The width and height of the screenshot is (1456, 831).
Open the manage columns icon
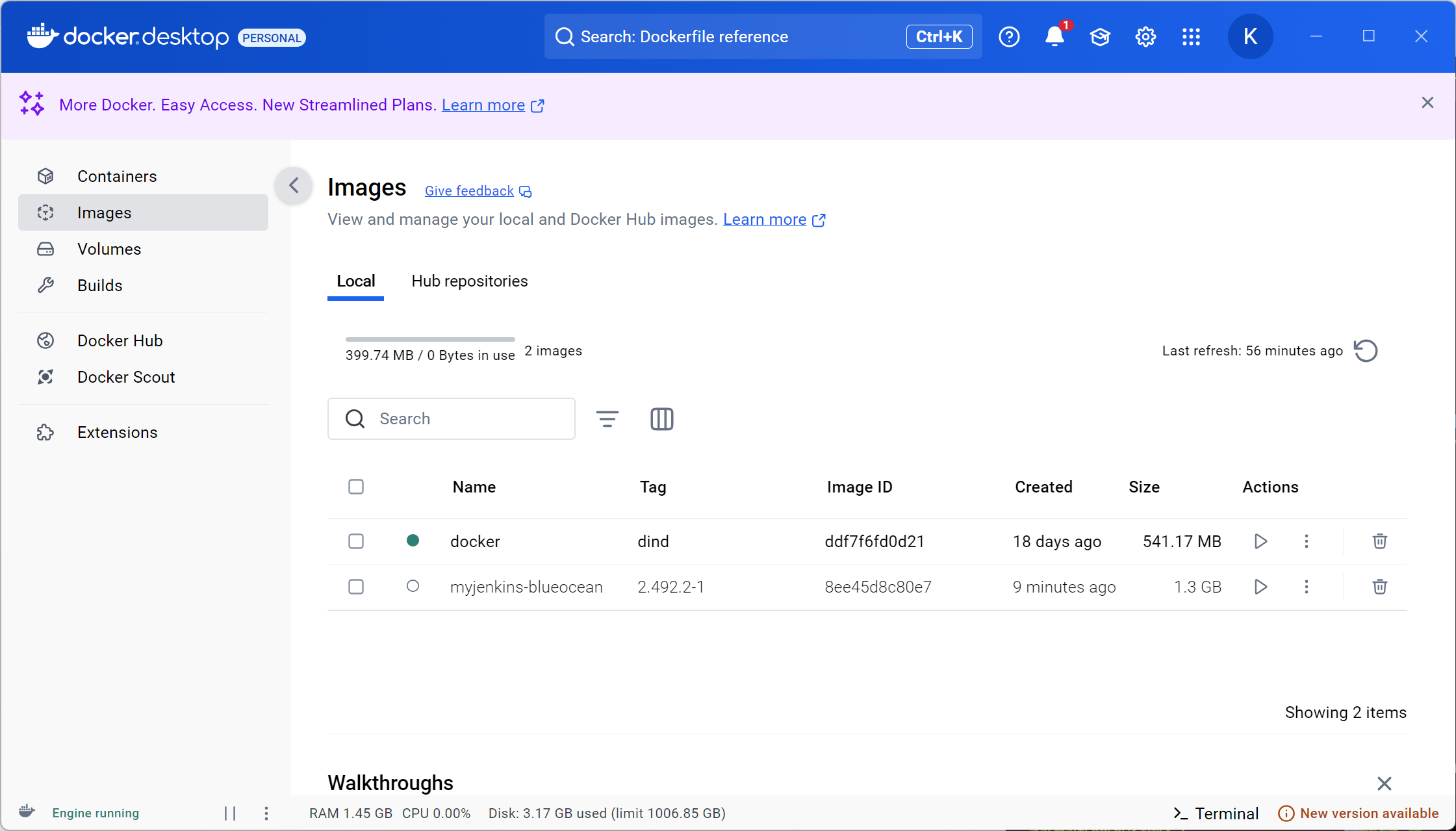point(661,419)
